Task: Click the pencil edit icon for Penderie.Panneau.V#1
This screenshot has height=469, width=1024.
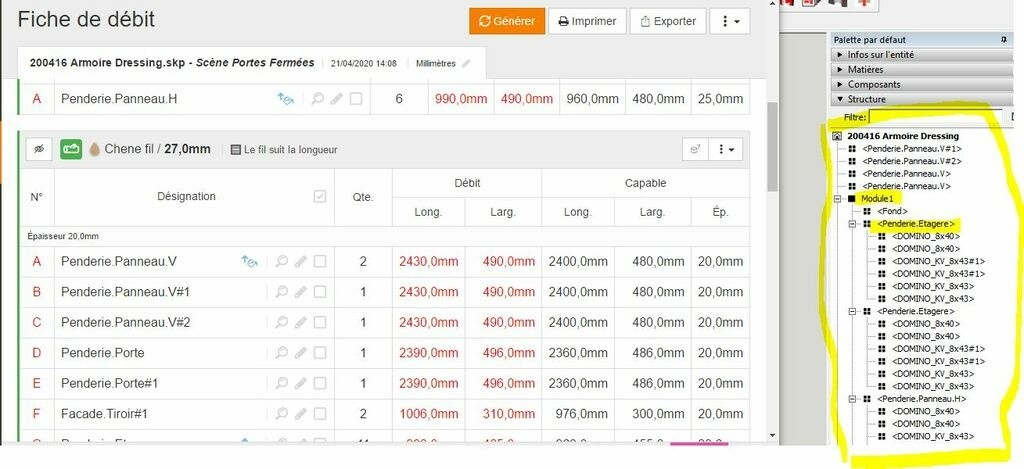Action: pyautogui.click(x=301, y=292)
